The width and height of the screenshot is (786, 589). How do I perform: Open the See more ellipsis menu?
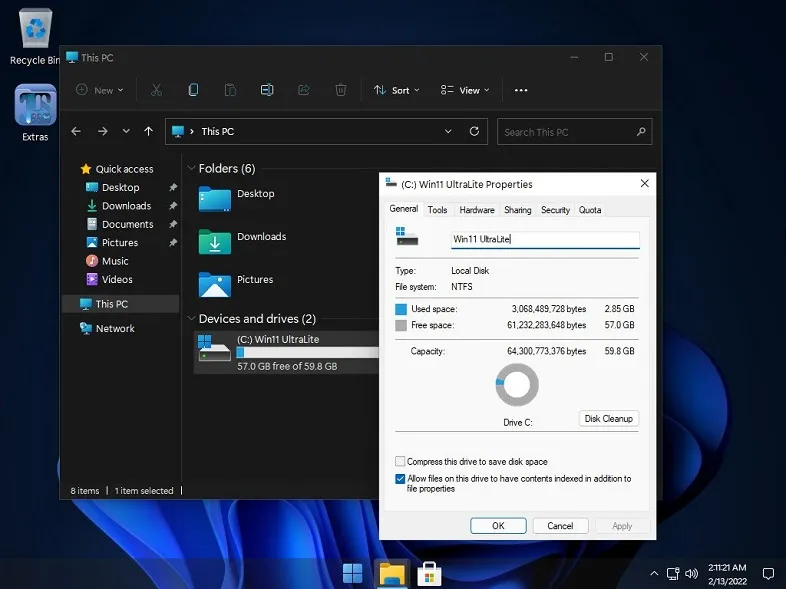pos(521,90)
